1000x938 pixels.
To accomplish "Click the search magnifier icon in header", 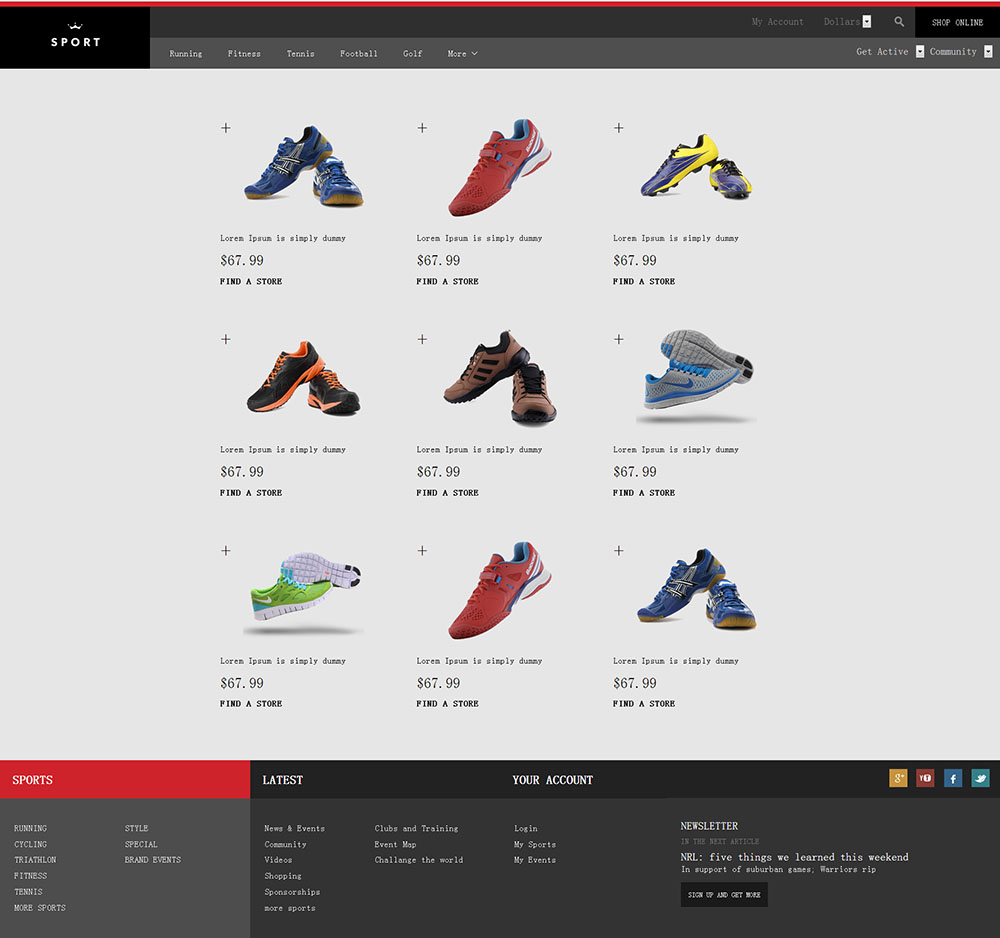I will 899,22.
